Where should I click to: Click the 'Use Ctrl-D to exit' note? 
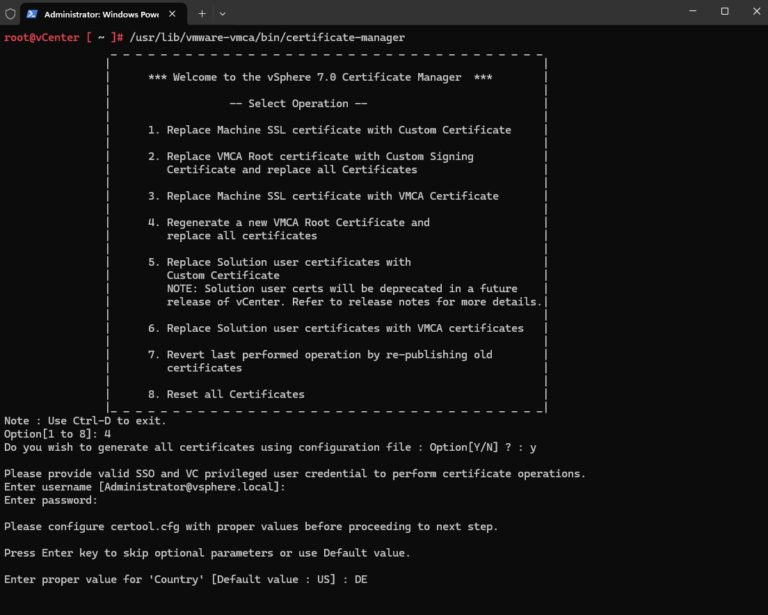click(85, 421)
